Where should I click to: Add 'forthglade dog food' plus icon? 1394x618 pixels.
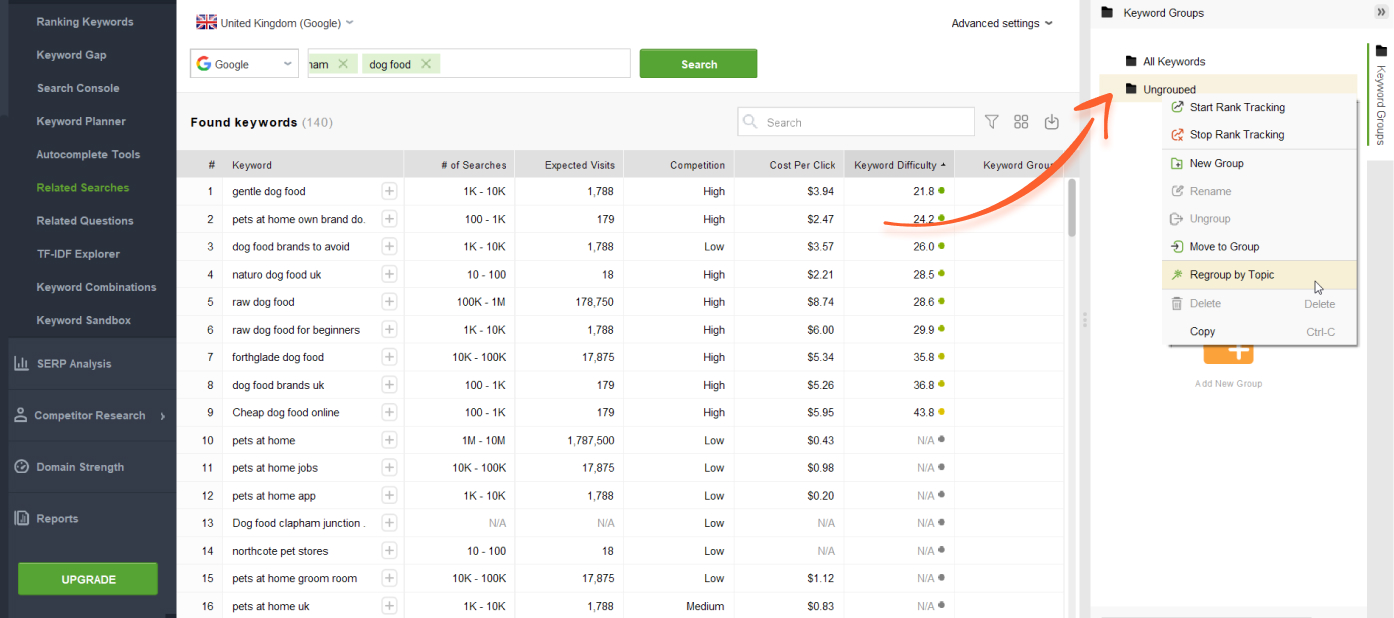pos(389,357)
